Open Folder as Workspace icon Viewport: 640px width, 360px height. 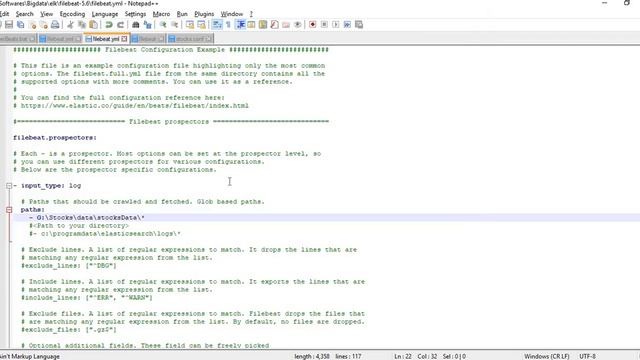click(x=286, y=25)
